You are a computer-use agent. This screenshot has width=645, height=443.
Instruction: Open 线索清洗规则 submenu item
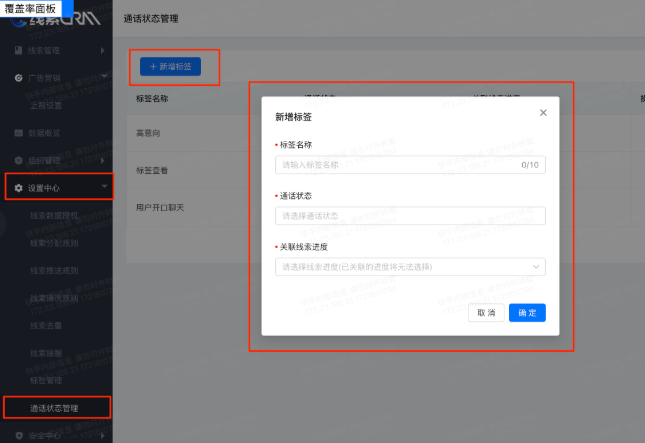[x=54, y=298]
